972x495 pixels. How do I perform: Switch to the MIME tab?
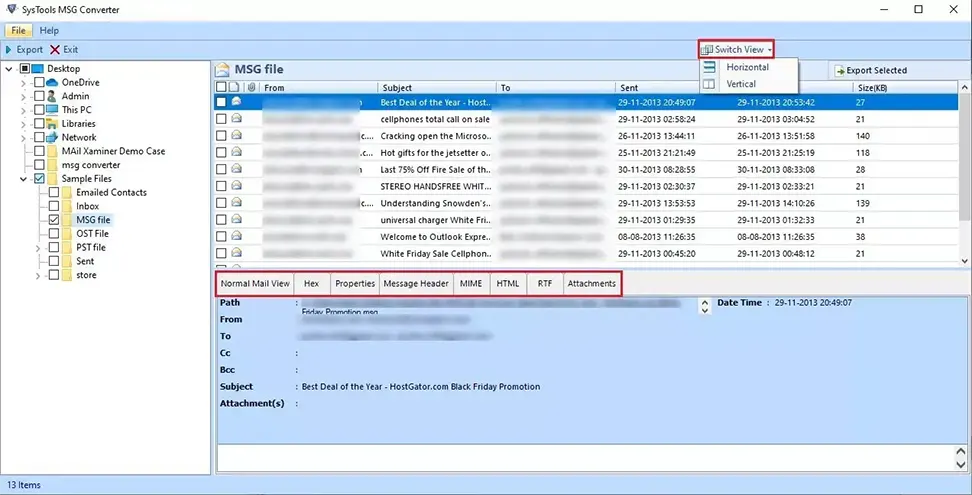click(472, 283)
